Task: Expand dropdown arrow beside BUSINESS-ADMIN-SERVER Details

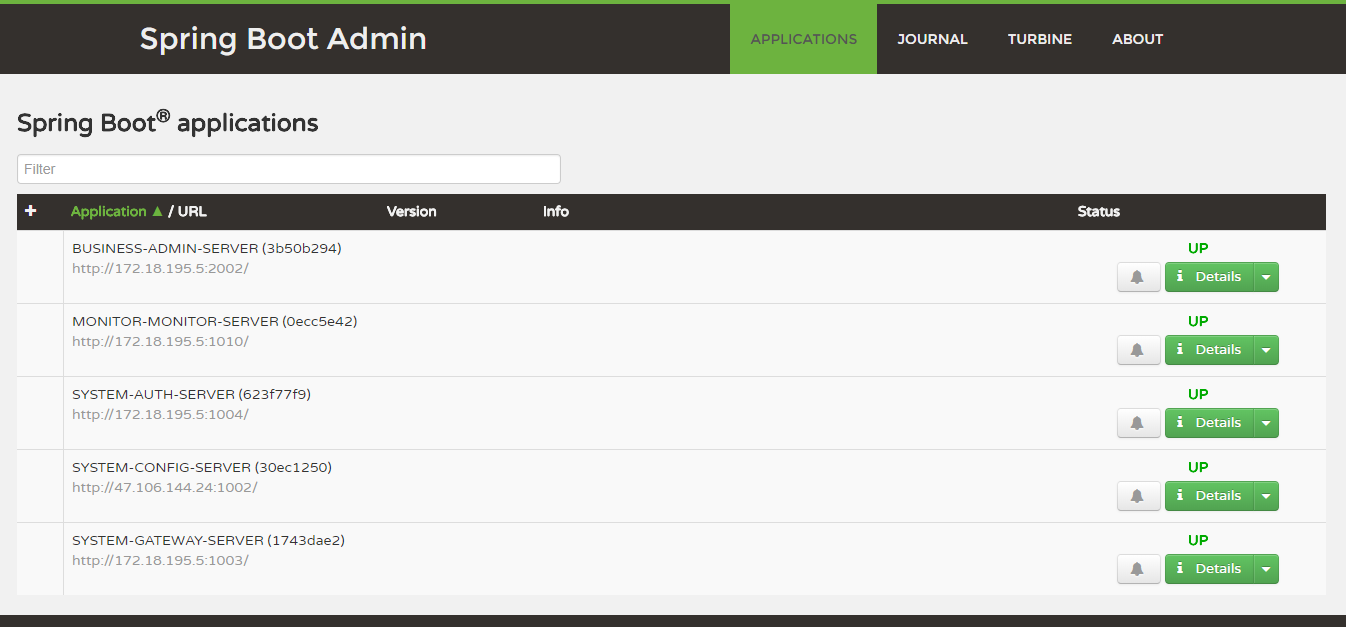Action: (1266, 277)
